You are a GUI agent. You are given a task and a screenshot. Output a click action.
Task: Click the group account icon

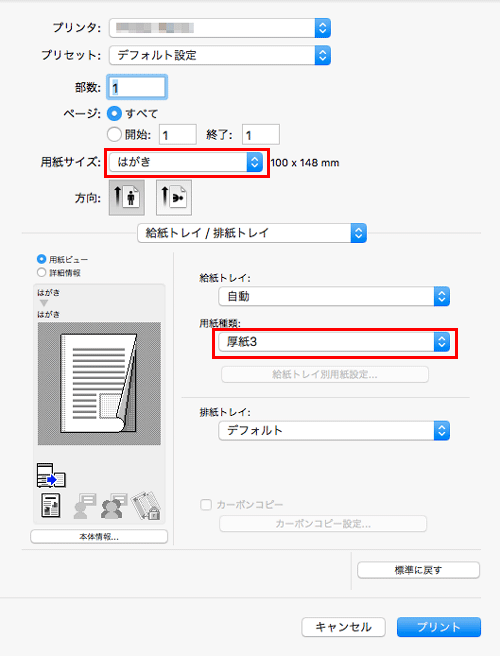113,506
